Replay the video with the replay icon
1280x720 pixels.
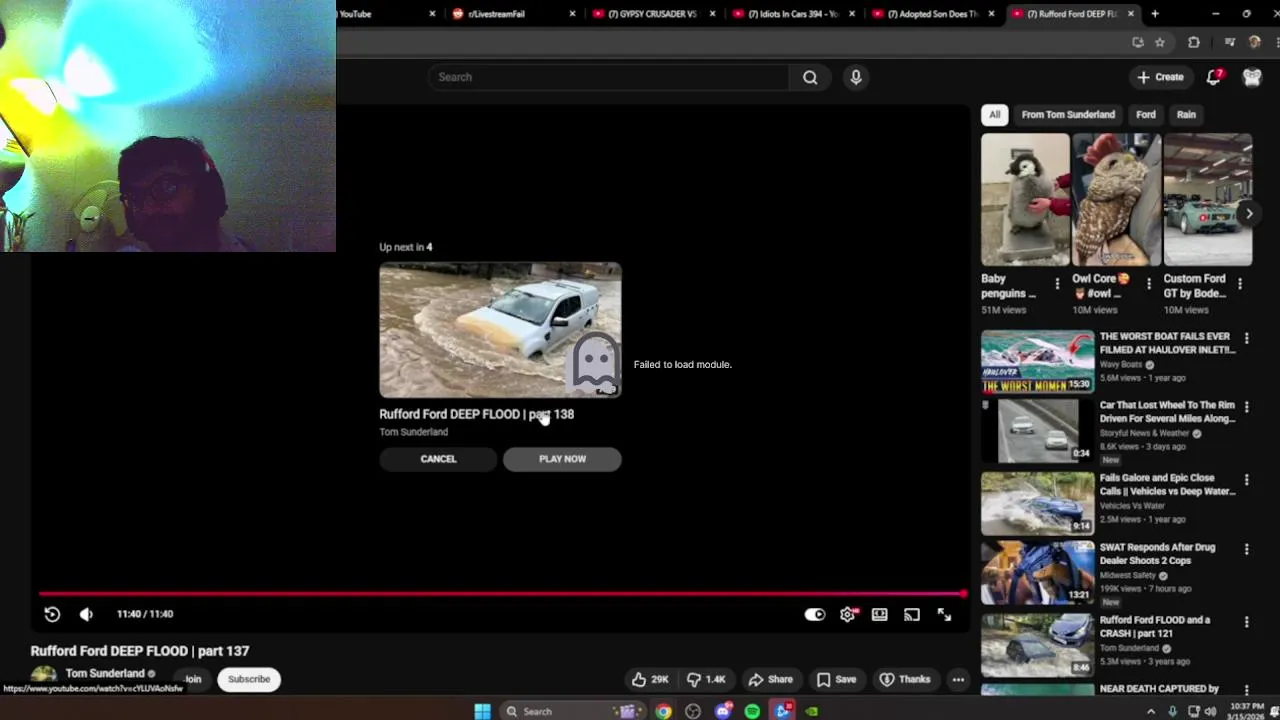pos(52,615)
